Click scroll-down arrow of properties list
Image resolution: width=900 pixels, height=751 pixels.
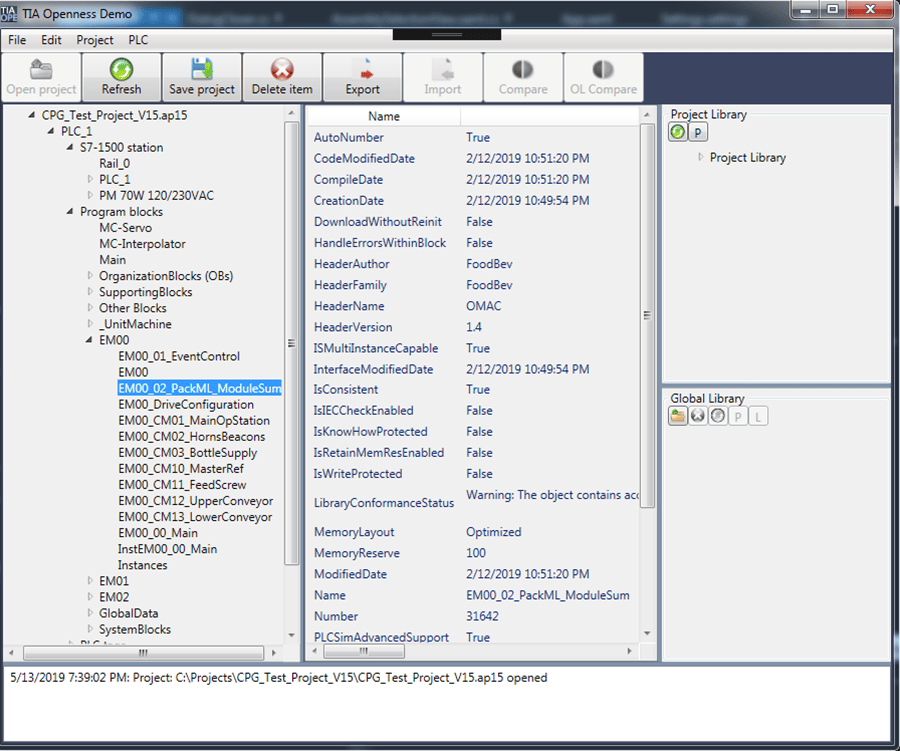(x=647, y=633)
